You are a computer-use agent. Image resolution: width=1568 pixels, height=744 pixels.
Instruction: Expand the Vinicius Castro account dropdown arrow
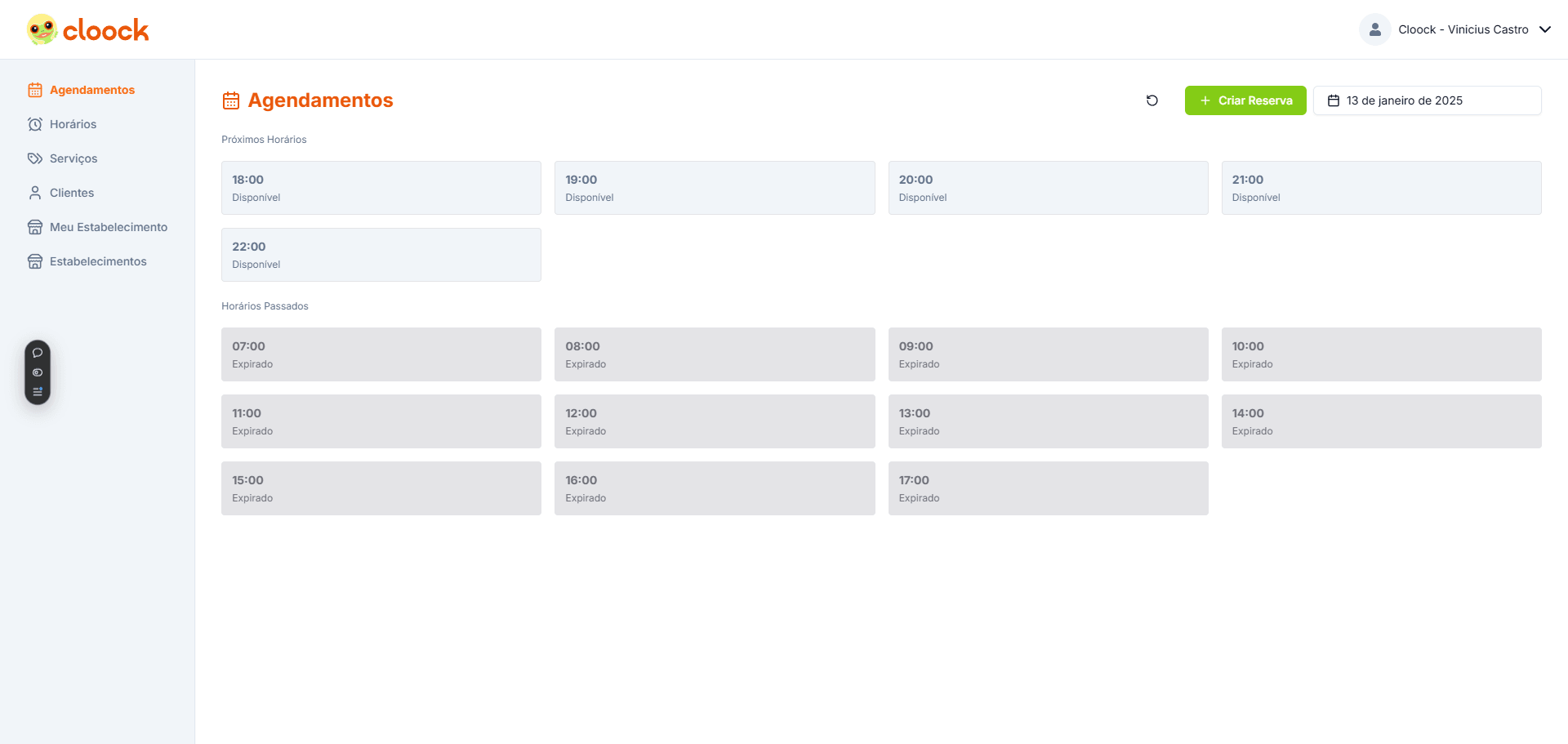(1544, 29)
